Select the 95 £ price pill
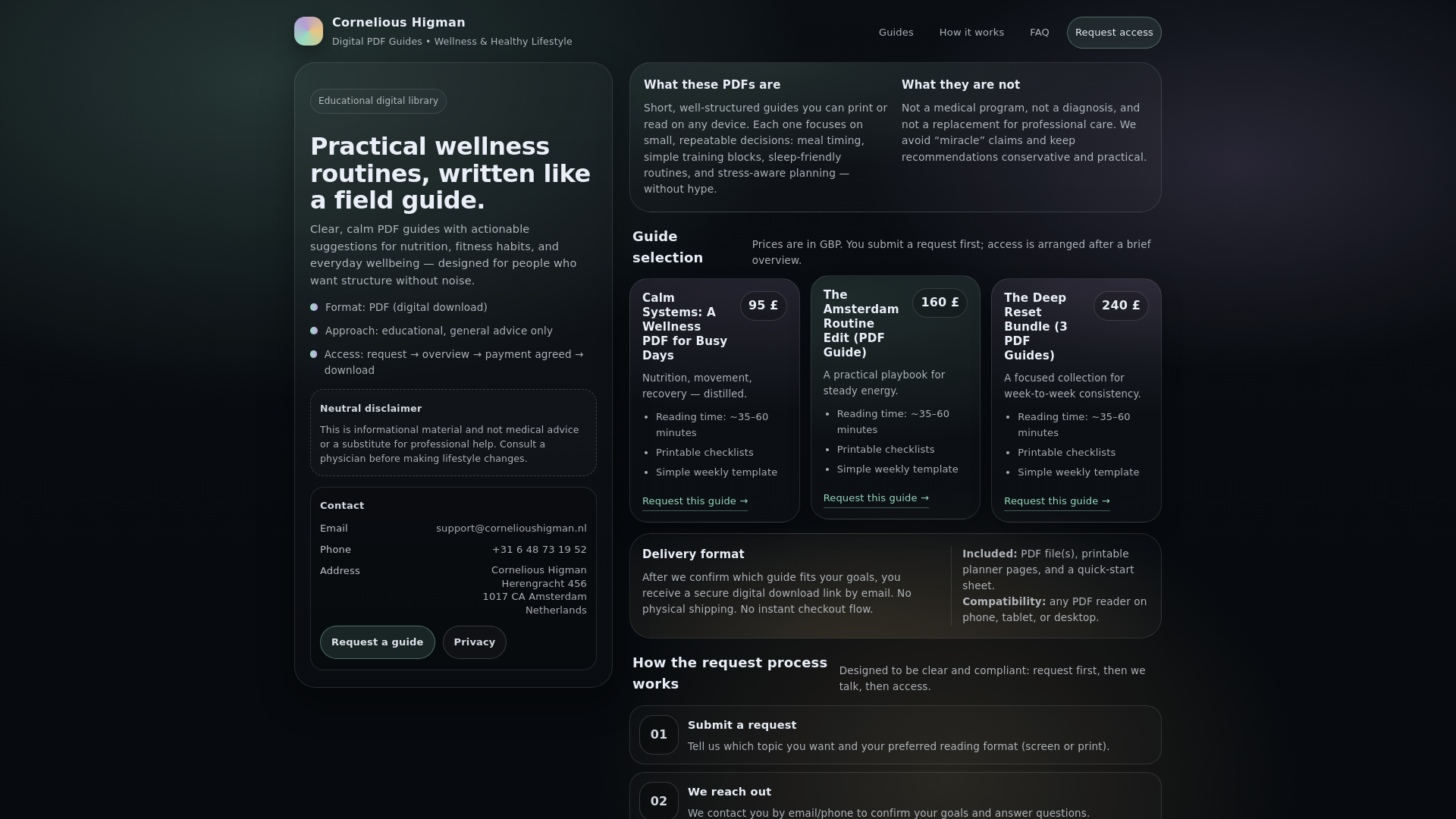This screenshot has width=1456, height=819. click(763, 306)
